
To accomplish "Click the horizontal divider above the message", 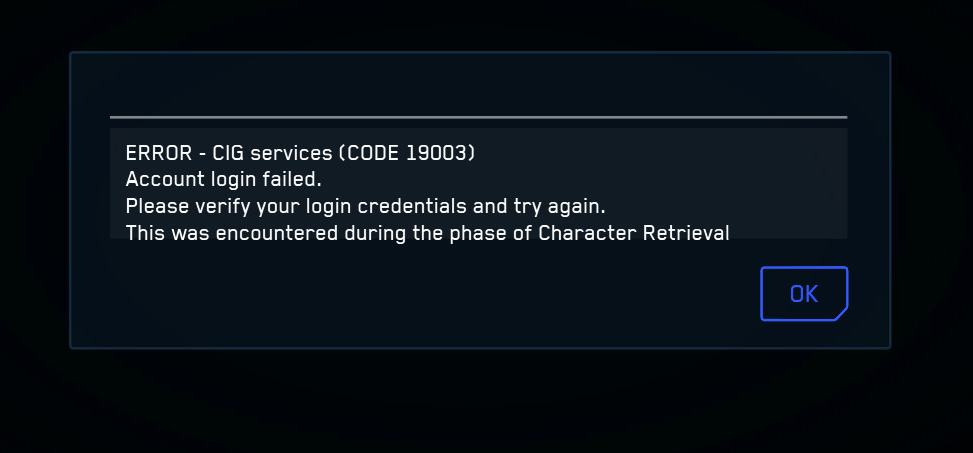I will (478, 117).
